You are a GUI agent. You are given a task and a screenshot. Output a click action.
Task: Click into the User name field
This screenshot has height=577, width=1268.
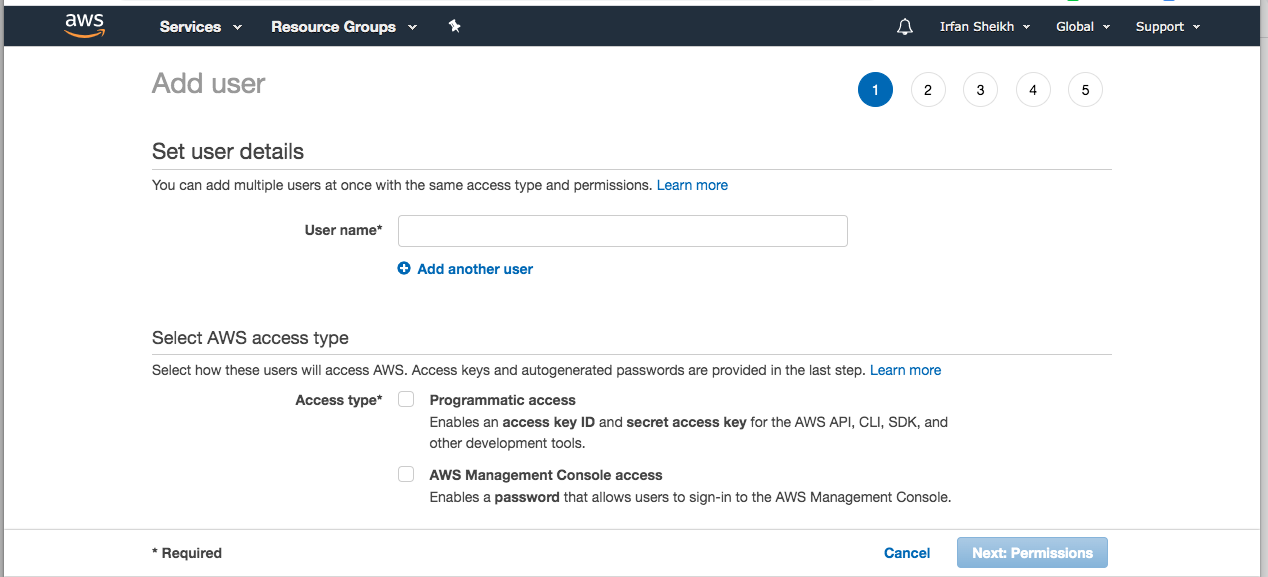622,231
